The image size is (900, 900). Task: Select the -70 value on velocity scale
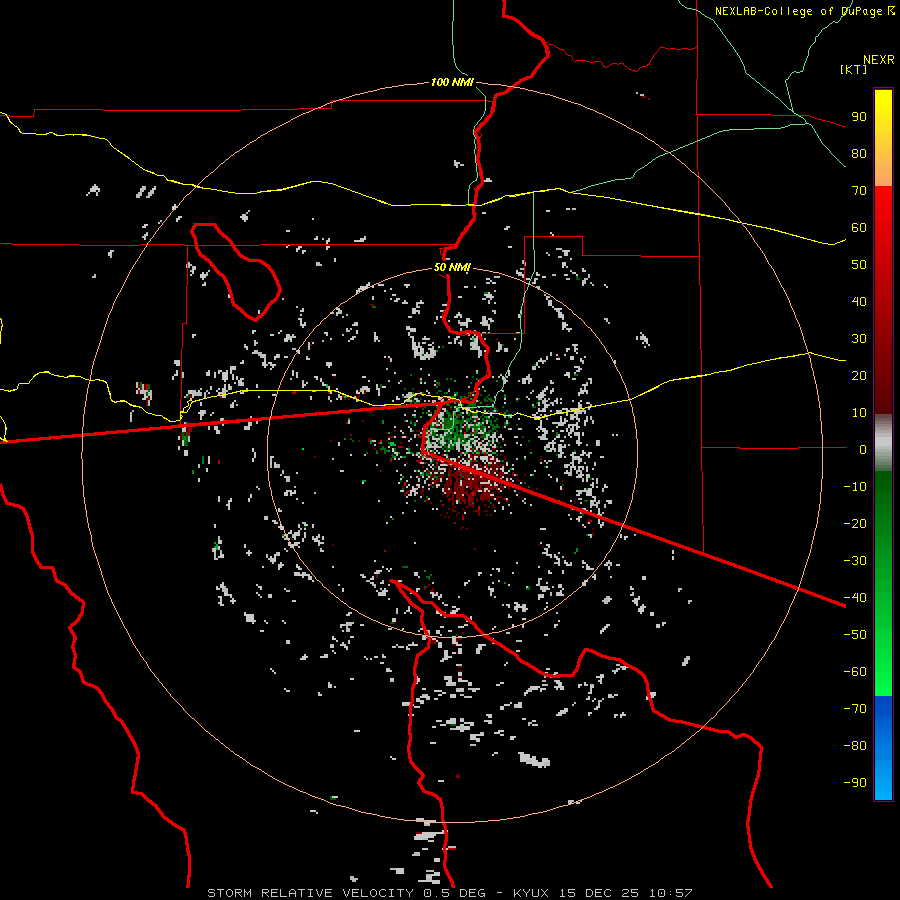click(855, 708)
